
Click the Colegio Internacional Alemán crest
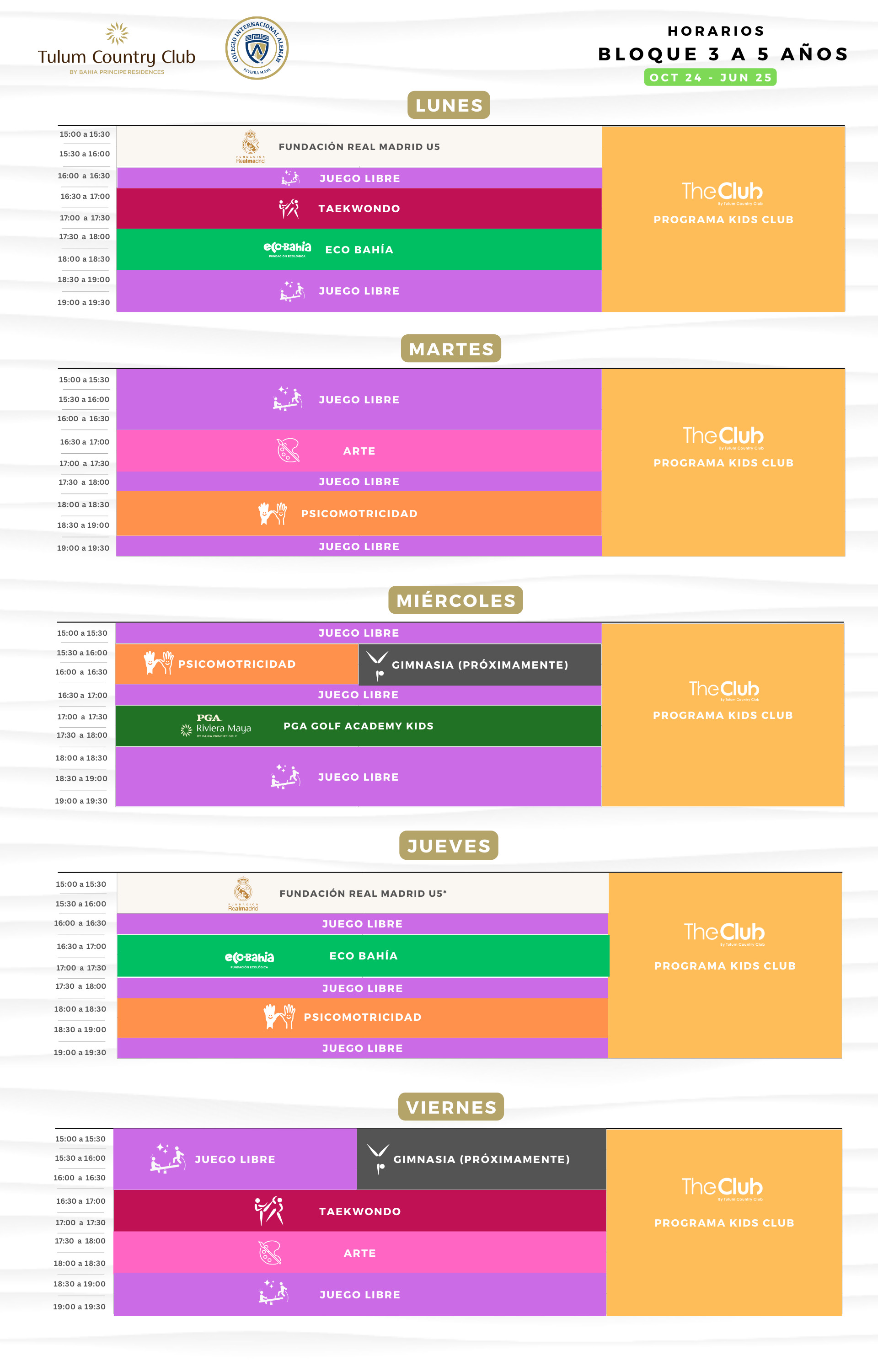pos(257,48)
